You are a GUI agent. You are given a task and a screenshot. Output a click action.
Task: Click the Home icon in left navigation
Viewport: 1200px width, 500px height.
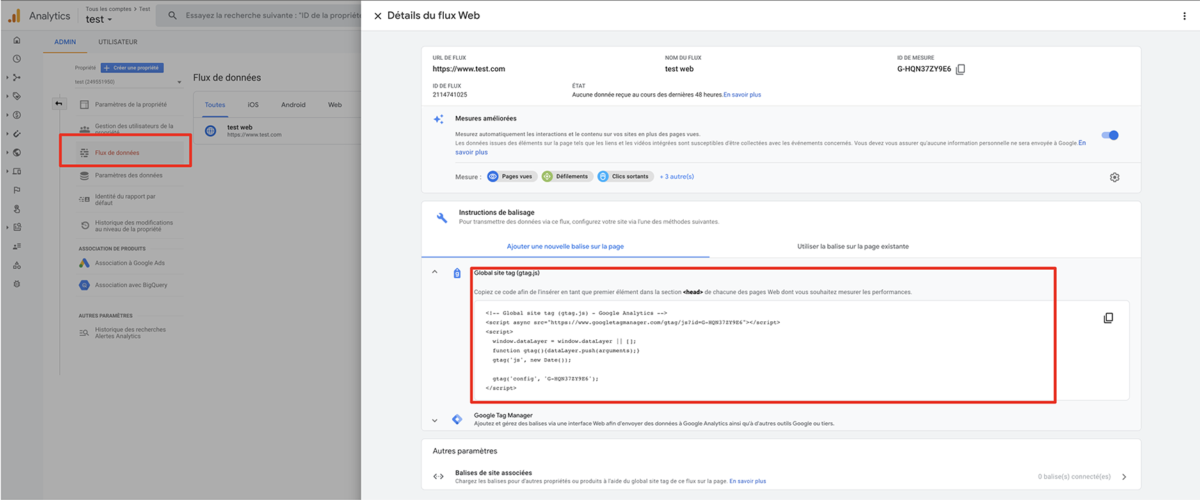tap(17, 40)
